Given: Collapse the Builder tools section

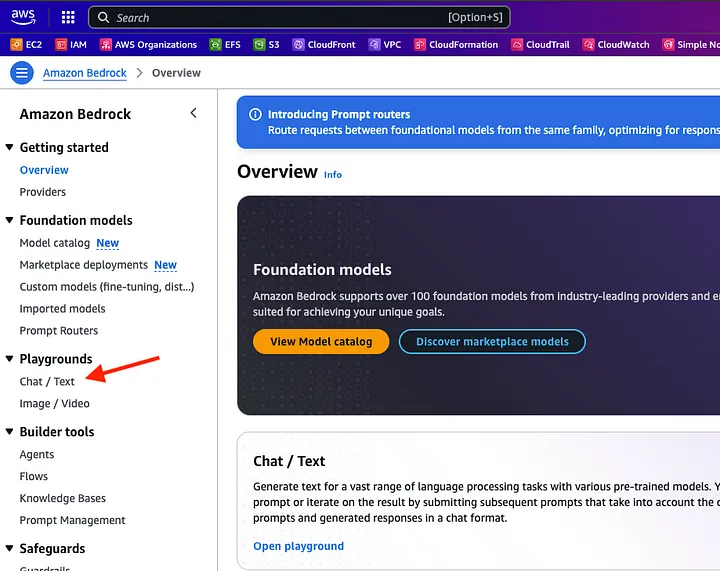Looking at the screenshot, I should pyautogui.click(x=9, y=431).
